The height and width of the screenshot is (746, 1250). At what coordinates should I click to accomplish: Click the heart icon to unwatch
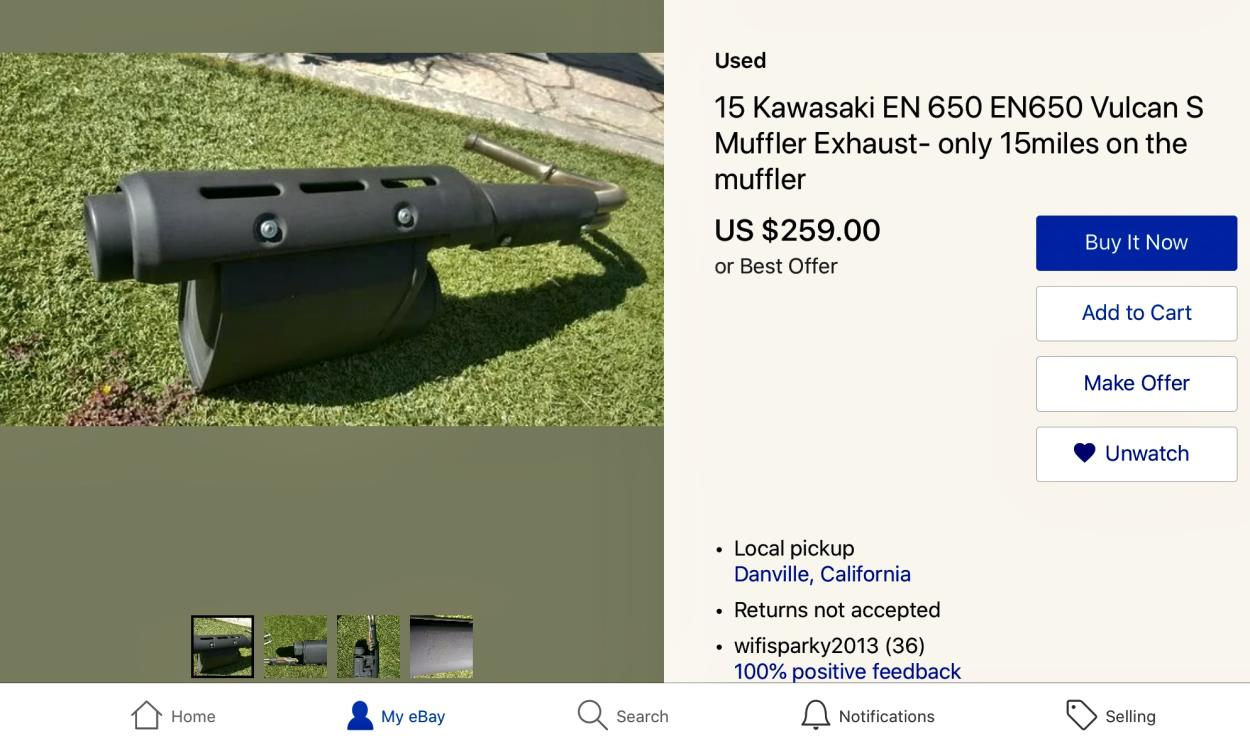[x=1084, y=453]
